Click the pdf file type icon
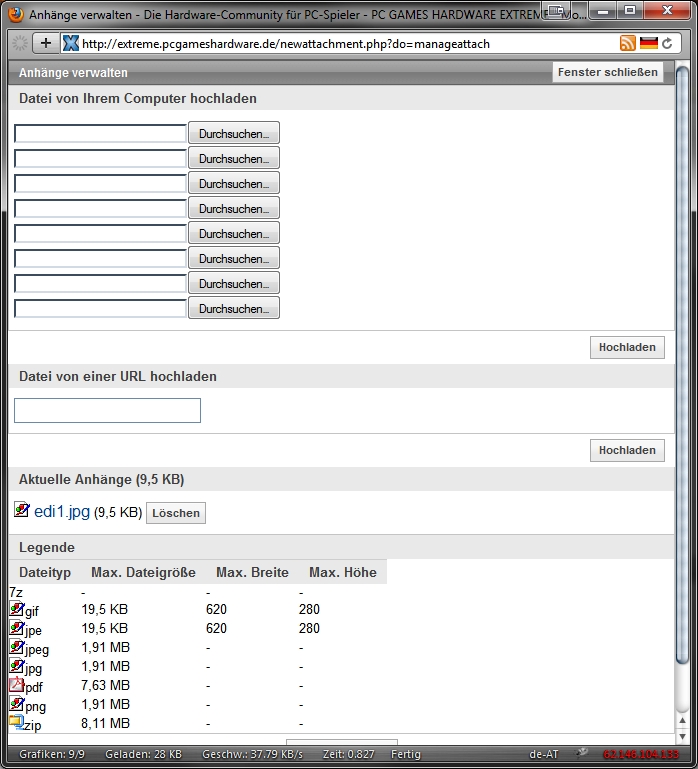The image size is (698, 769). 17,685
